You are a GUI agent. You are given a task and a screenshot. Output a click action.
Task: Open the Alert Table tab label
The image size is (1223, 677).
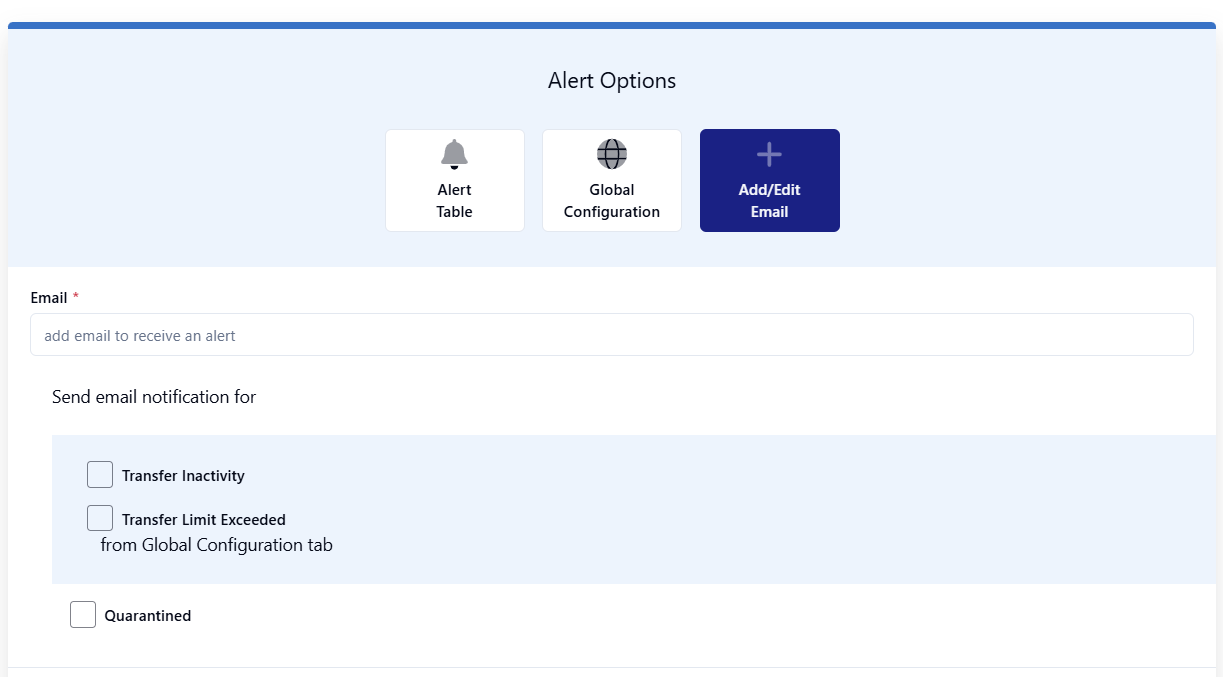coord(454,201)
